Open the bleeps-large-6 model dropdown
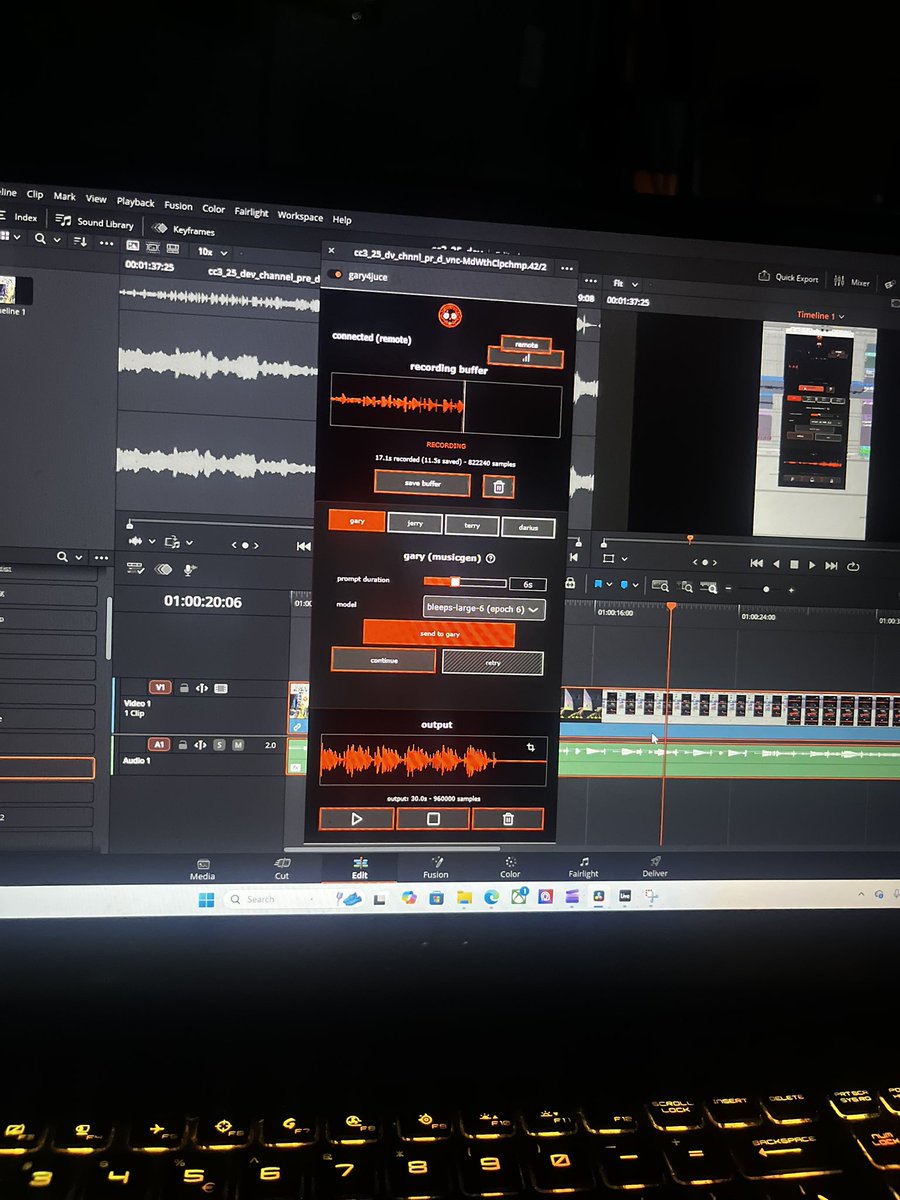 click(x=484, y=608)
